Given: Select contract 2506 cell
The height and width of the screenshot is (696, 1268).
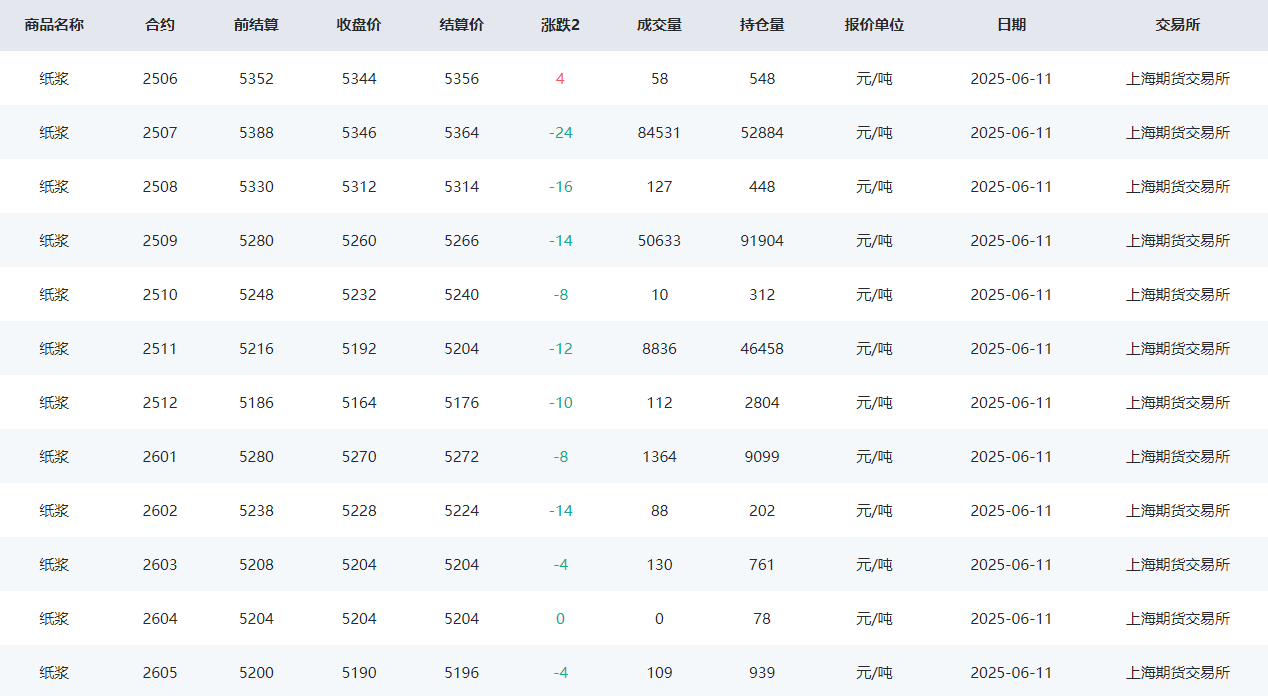Looking at the screenshot, I should click(x=160, y=79).
